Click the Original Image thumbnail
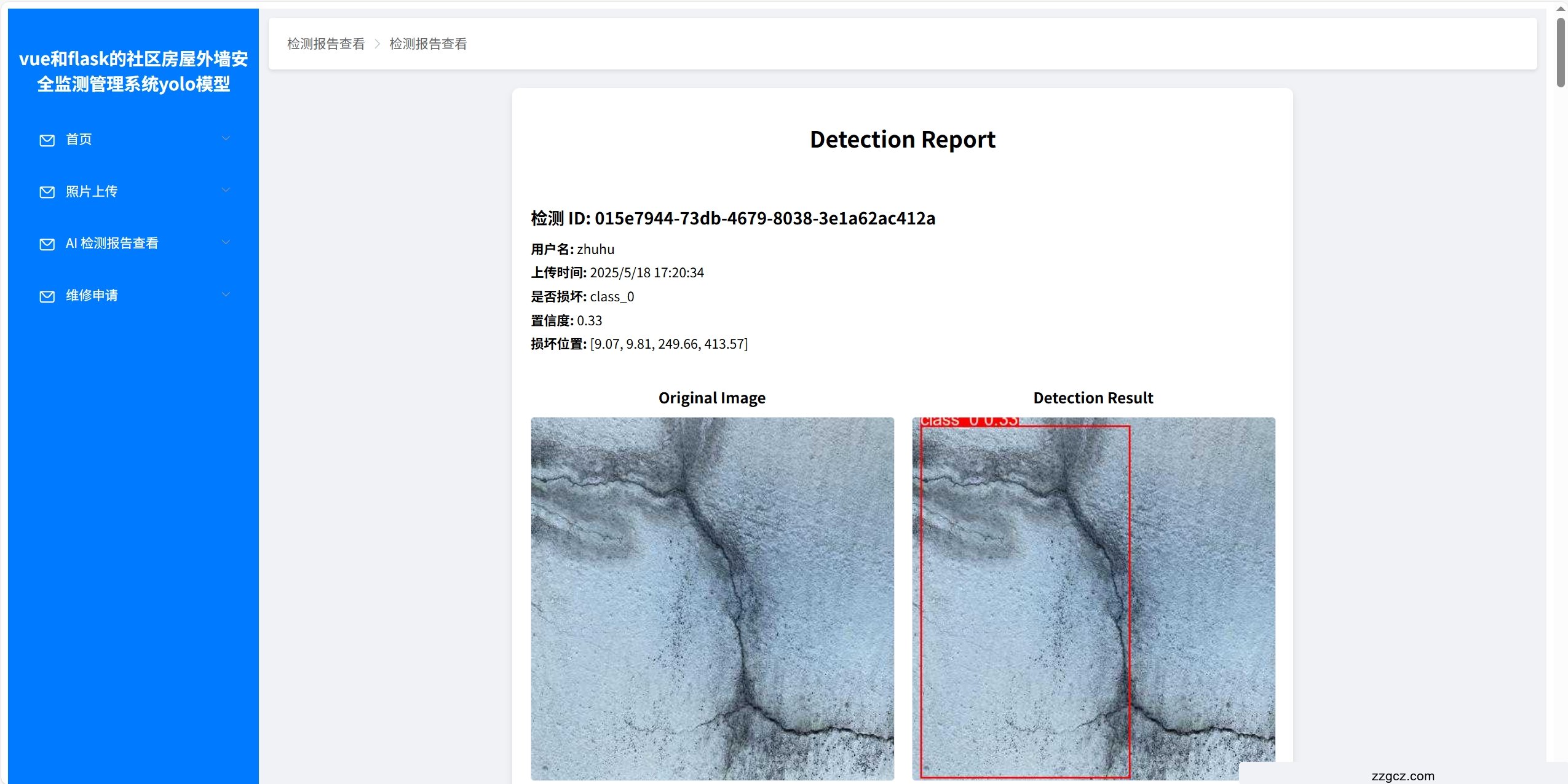This screenshot has height=784, width=1568. pos(712,598)
